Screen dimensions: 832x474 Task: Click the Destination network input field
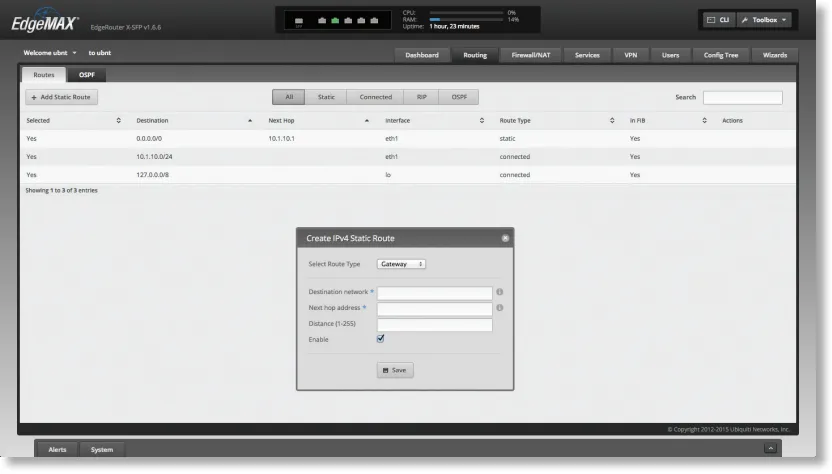(x=435, y=293)
